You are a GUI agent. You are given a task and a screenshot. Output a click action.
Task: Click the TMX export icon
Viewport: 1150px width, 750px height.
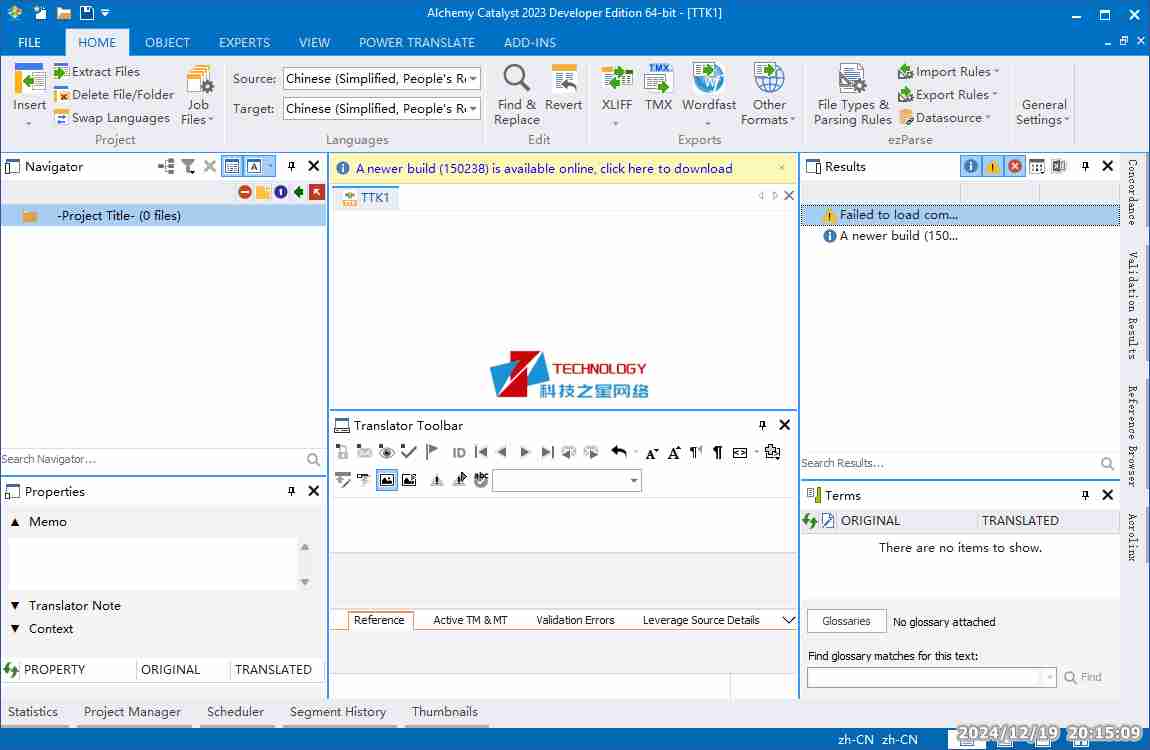(658, 79)
